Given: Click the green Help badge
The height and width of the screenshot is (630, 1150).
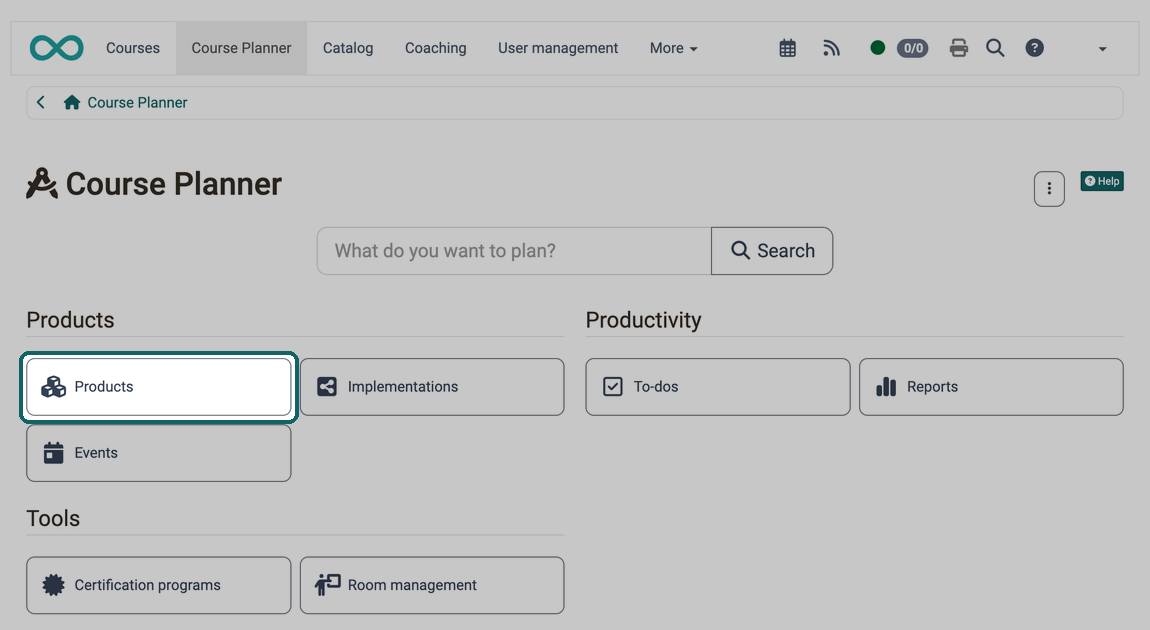Looking at the screenshot, I should coord(1102,181).
